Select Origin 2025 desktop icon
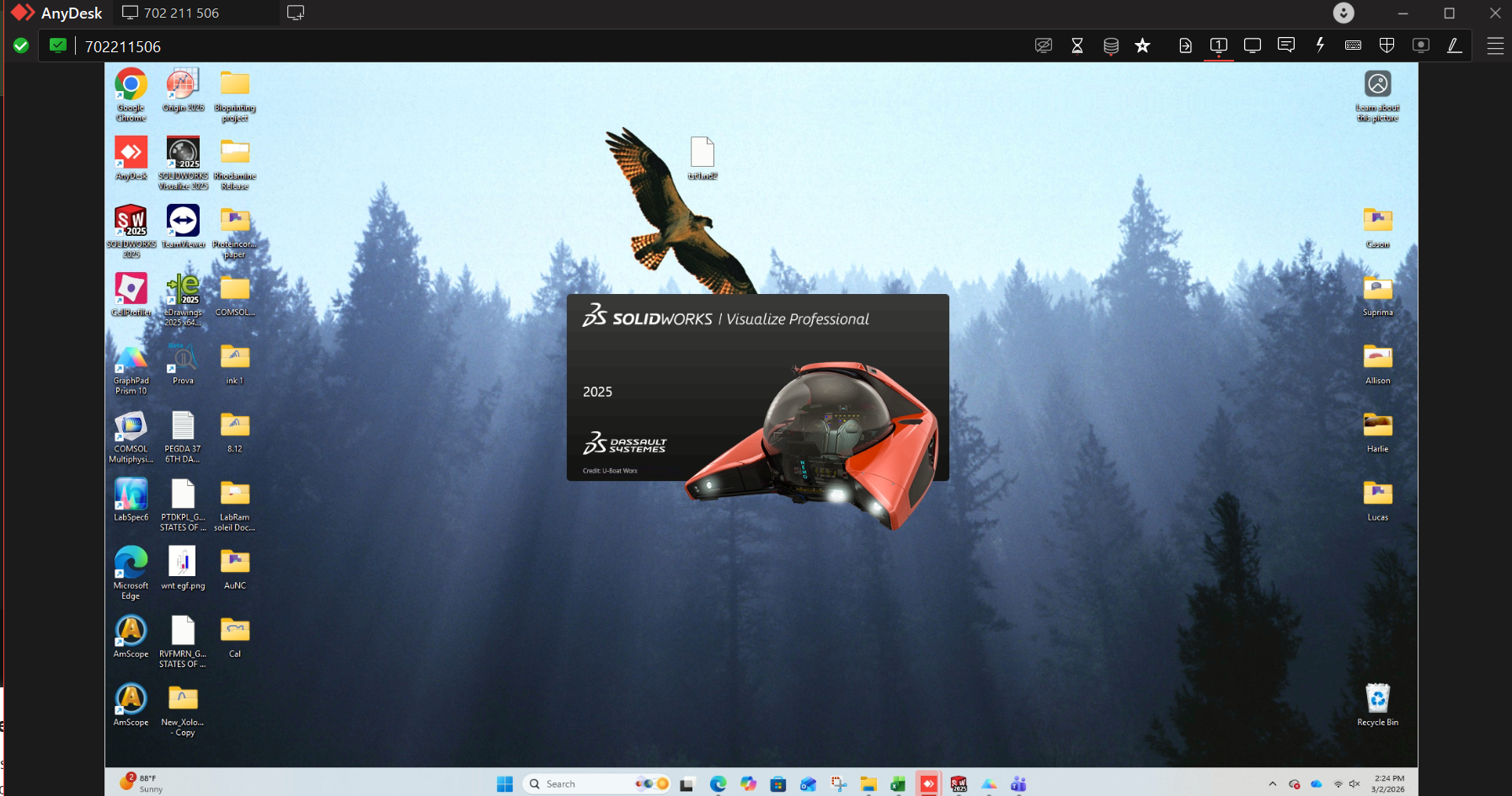1512x796 pixels. coord(183,91)
